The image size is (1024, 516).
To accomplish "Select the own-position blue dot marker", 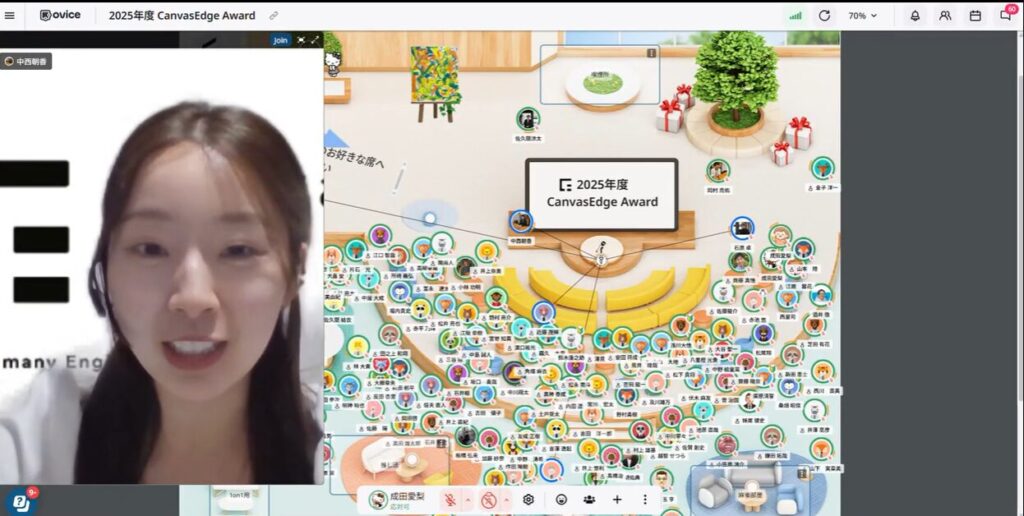I will 430,218.
